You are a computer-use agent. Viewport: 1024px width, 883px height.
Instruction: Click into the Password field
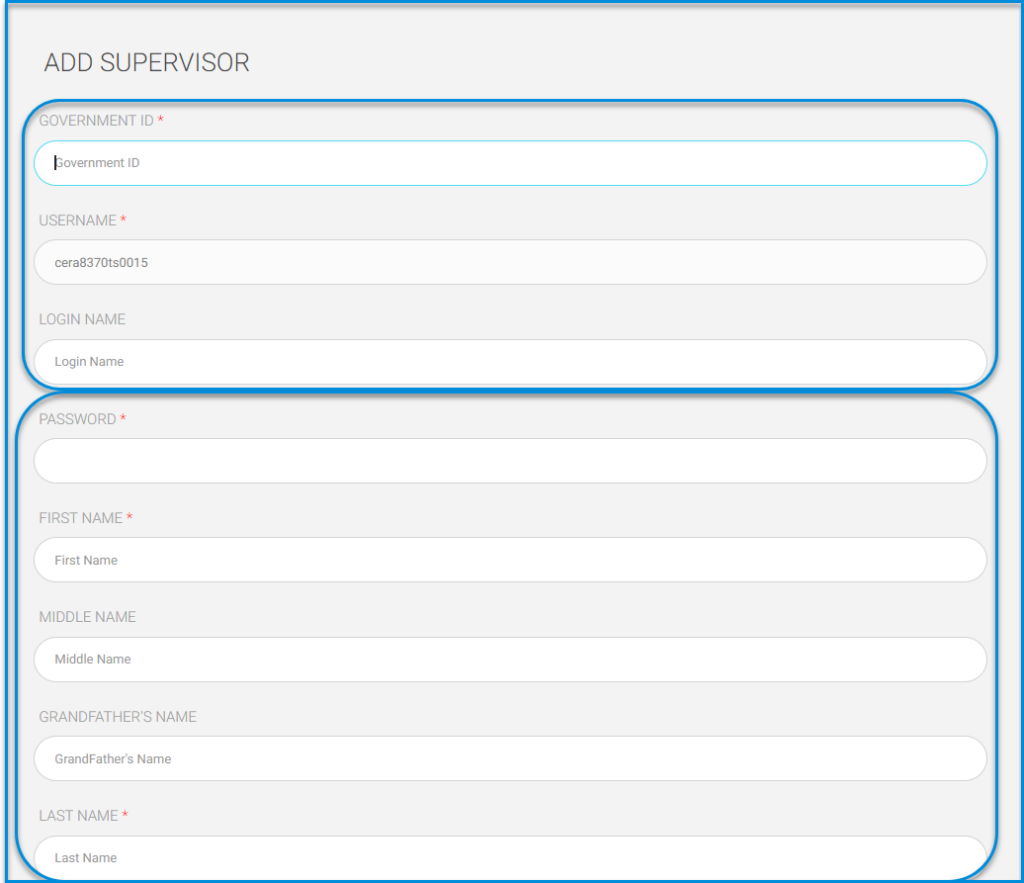510,461
